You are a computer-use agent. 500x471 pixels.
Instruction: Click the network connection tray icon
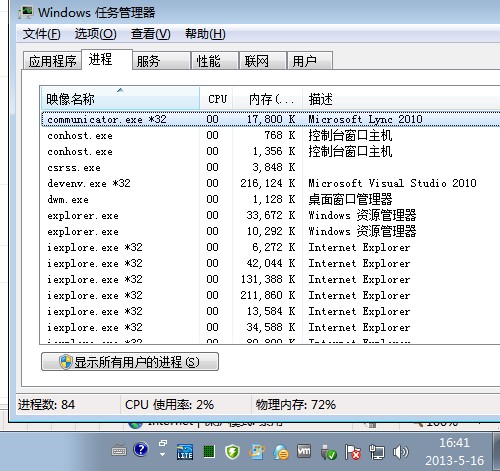[377, 452]
